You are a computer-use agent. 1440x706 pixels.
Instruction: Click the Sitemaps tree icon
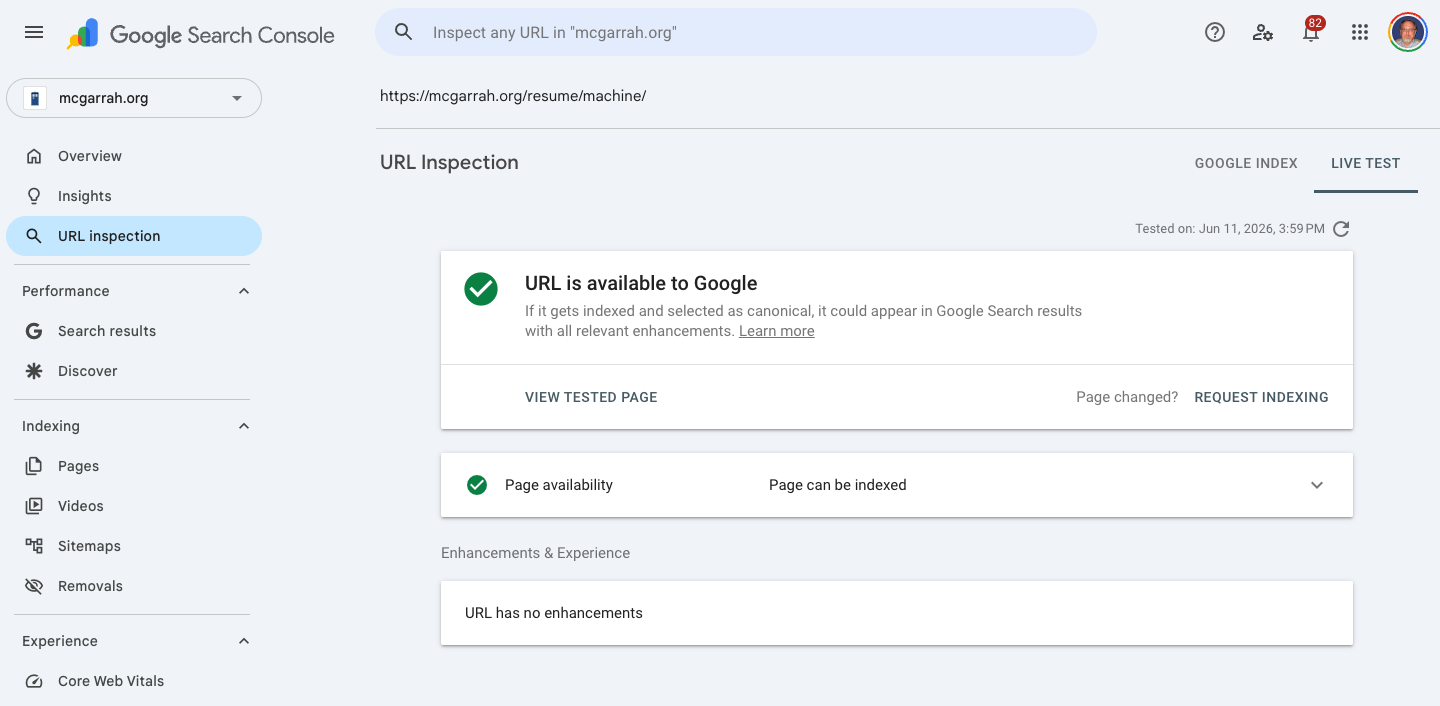click(34, 546)
